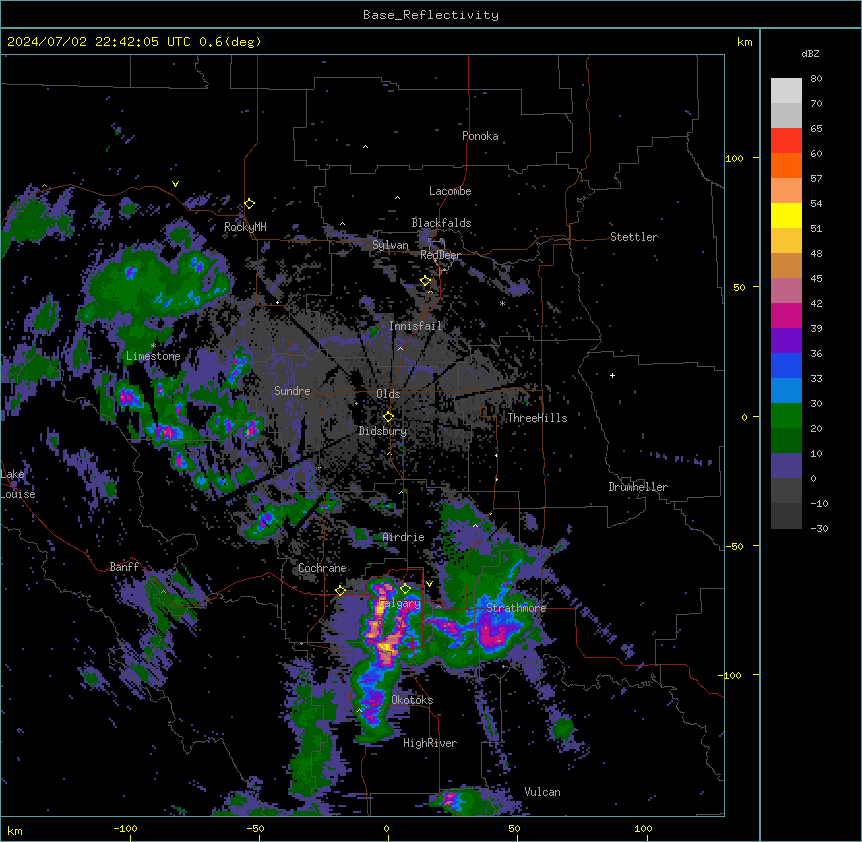This screenshot has width=862, height=842.
Task: Click the Olds town label
Action: [x=388, y=394]
